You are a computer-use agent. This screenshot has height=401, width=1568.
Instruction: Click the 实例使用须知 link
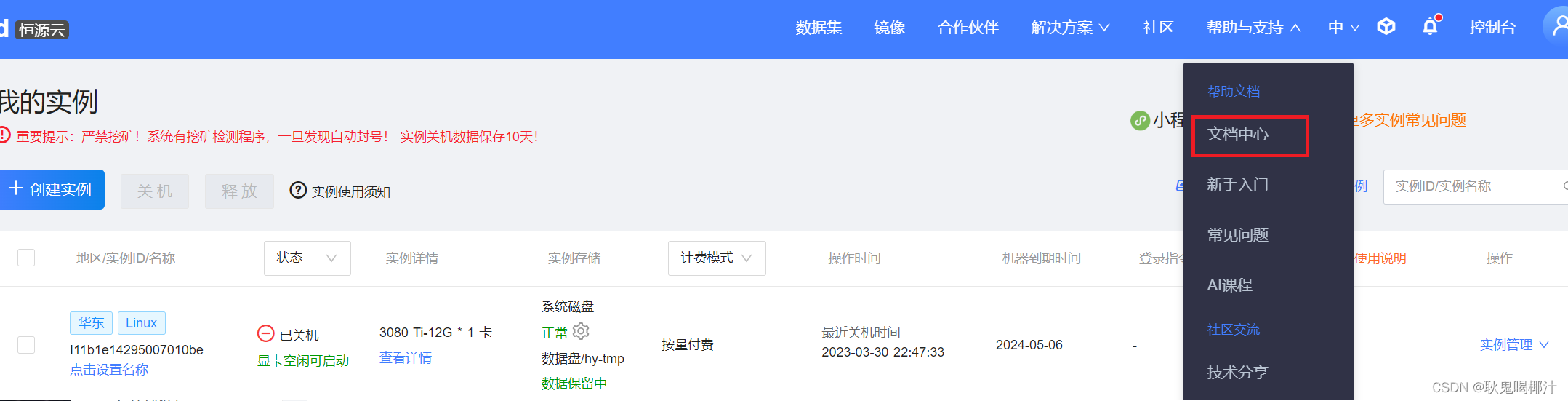(350, 191)
